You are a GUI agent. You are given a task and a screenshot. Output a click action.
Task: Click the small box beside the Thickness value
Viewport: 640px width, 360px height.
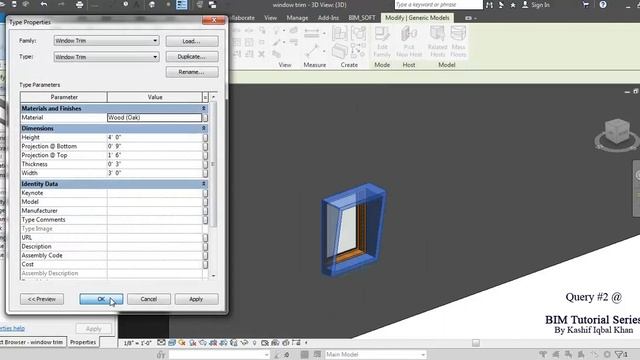coord(205,164)
